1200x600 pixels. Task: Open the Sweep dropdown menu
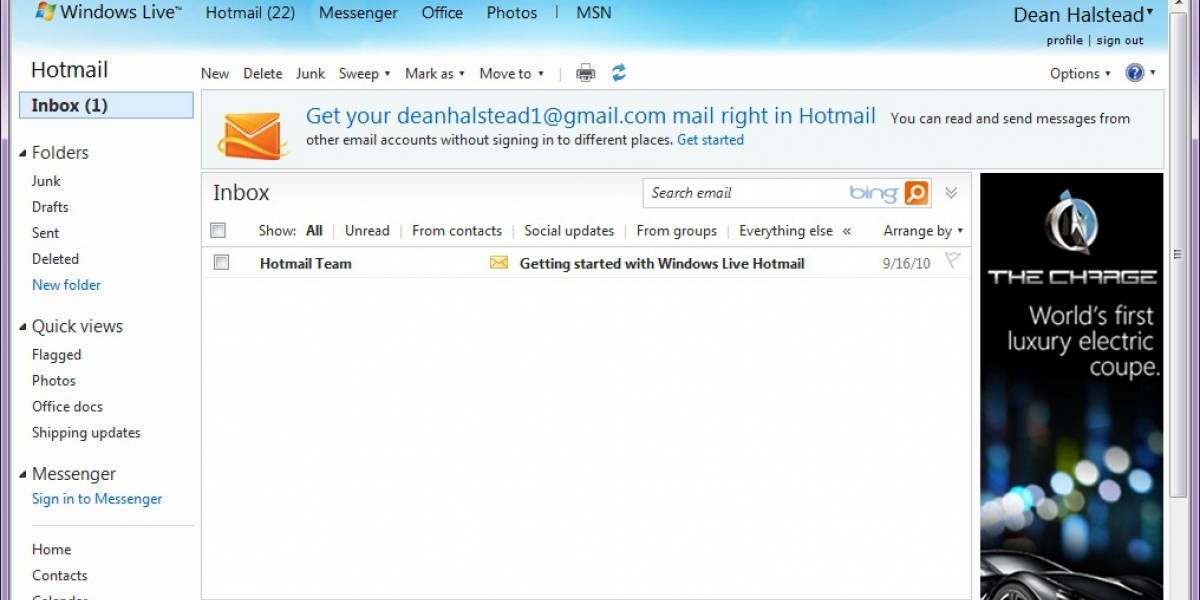tap(364, 73)
